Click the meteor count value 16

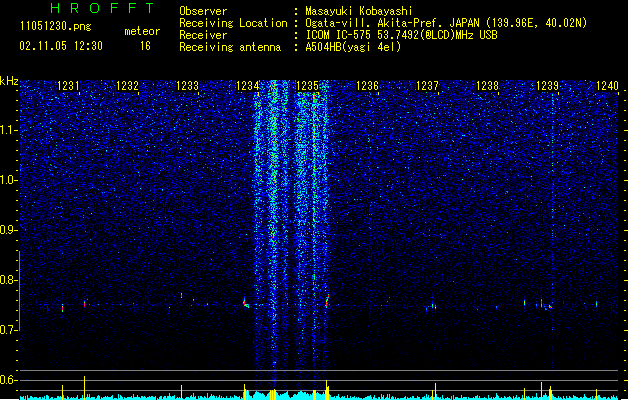145,46
